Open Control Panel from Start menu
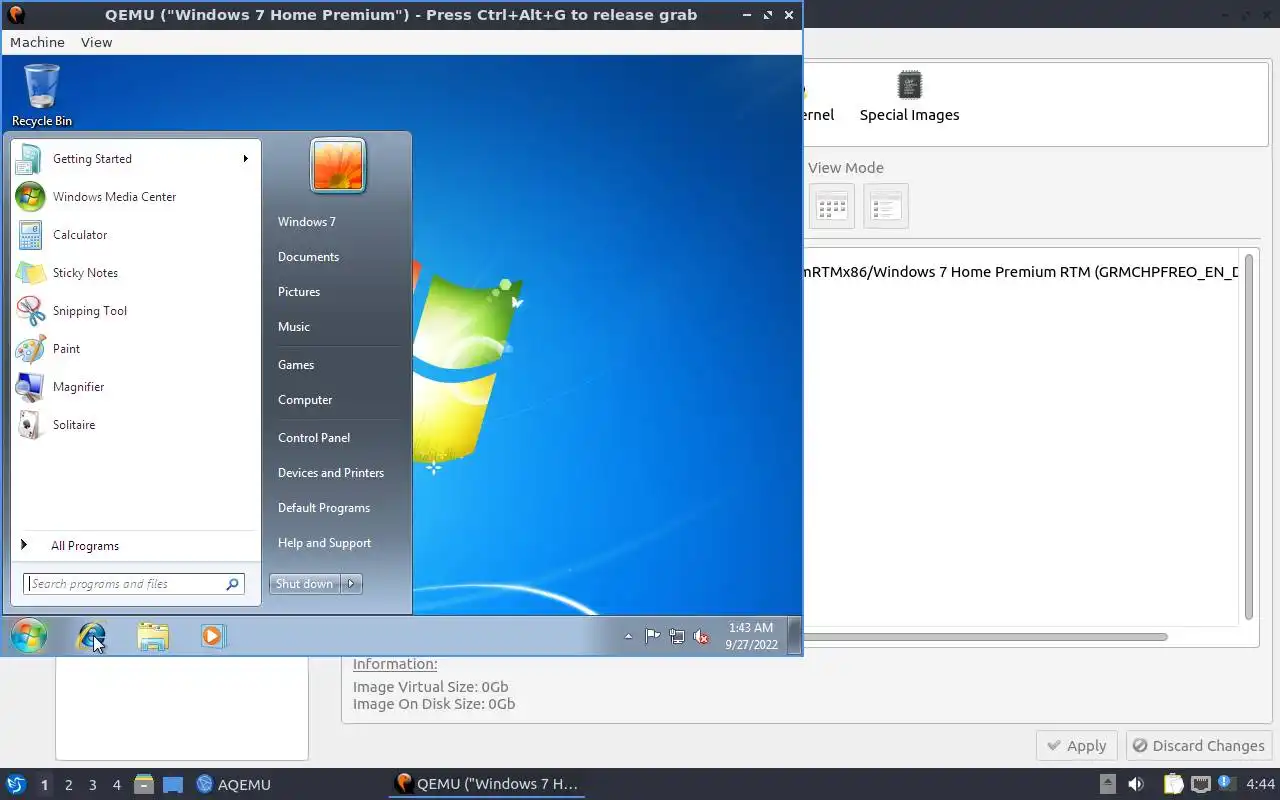 [314, 438]
